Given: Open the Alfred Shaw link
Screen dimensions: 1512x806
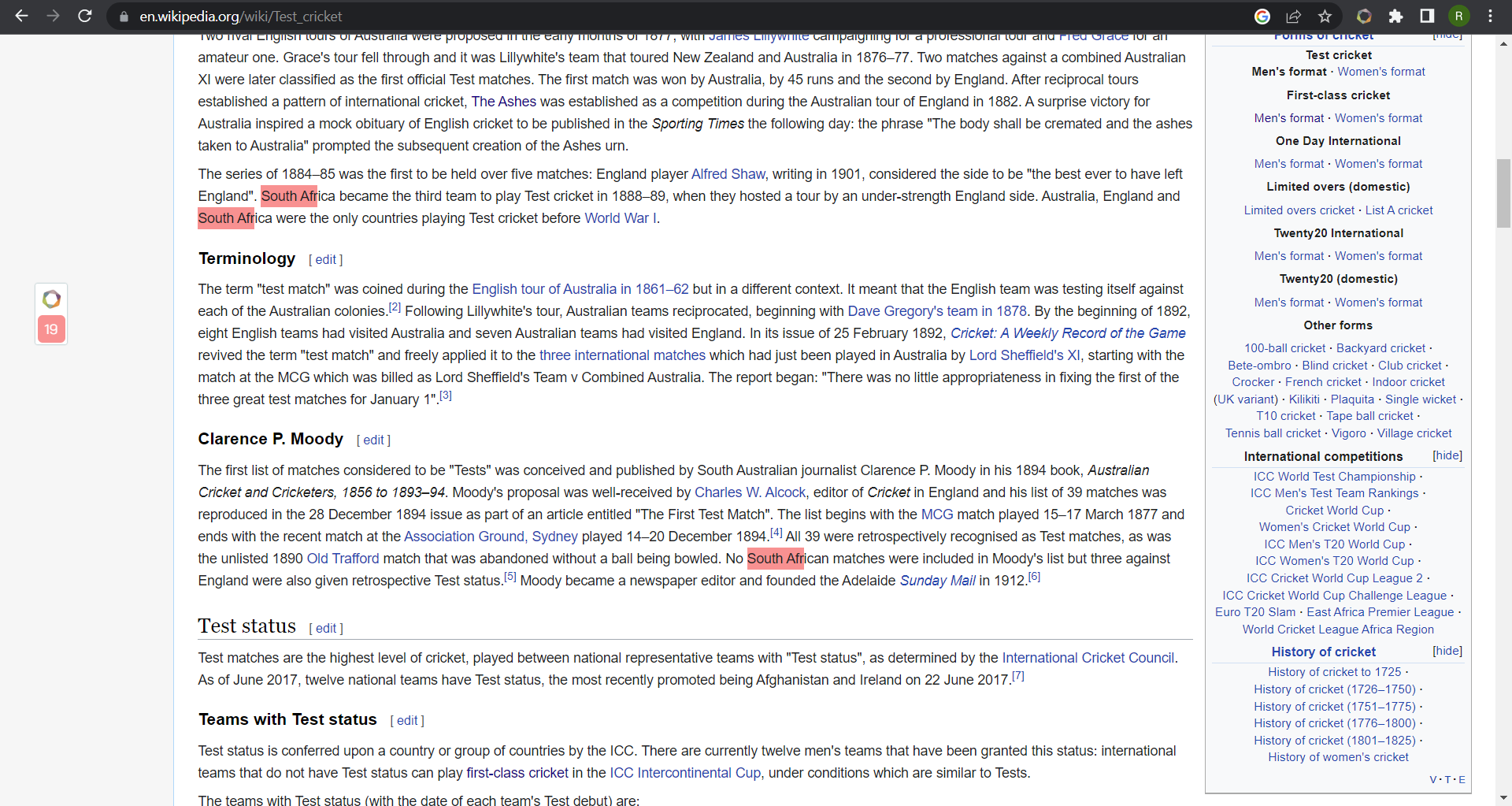Looking at the screenshot, I should [x=728, y=174].
